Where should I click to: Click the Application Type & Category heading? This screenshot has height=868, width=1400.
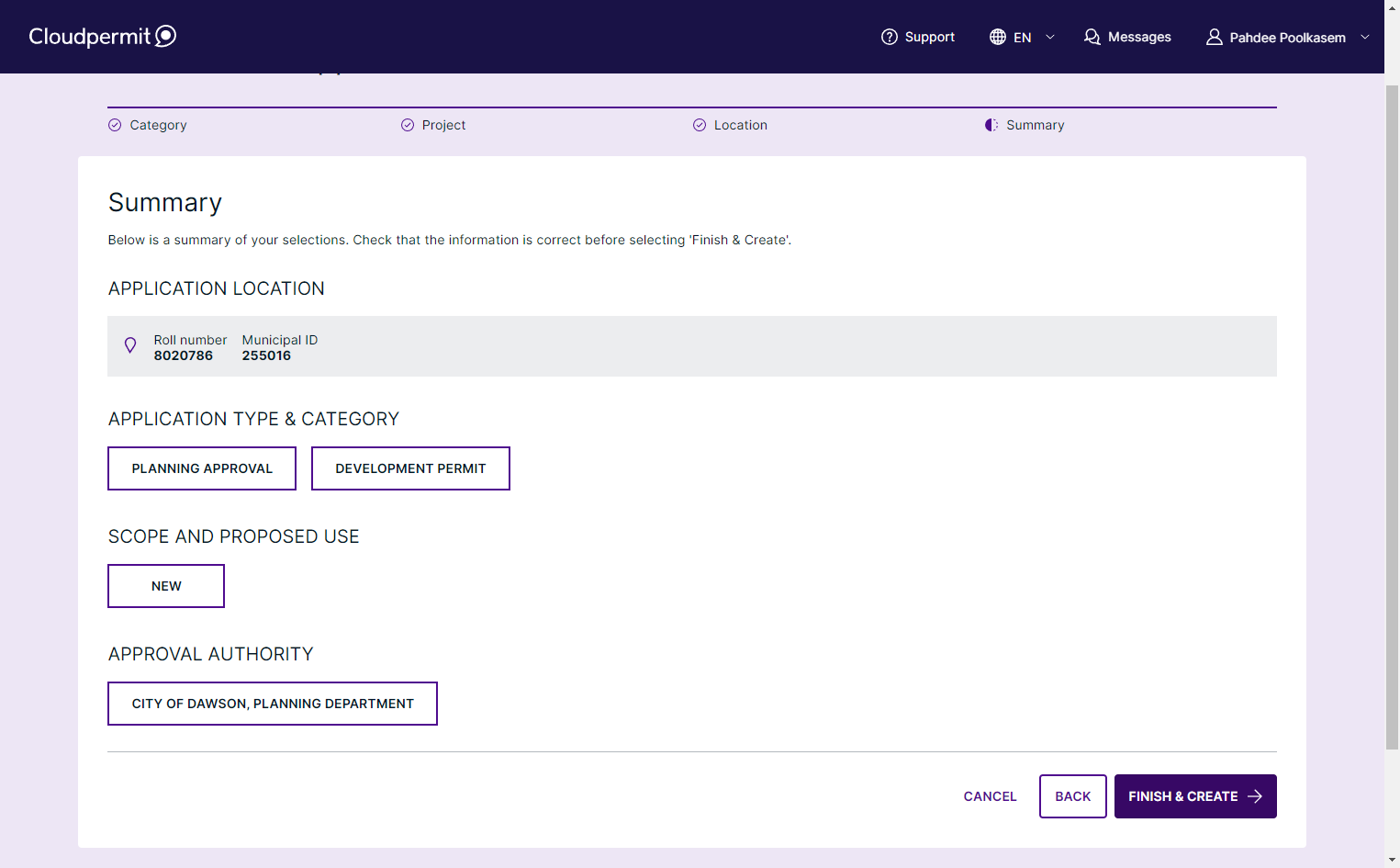tap(254, 419)
